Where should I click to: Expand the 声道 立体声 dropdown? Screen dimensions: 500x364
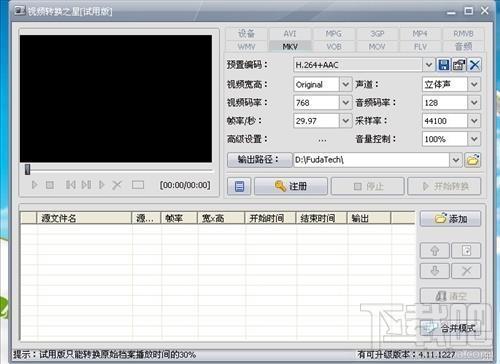(x=474, y=84)
